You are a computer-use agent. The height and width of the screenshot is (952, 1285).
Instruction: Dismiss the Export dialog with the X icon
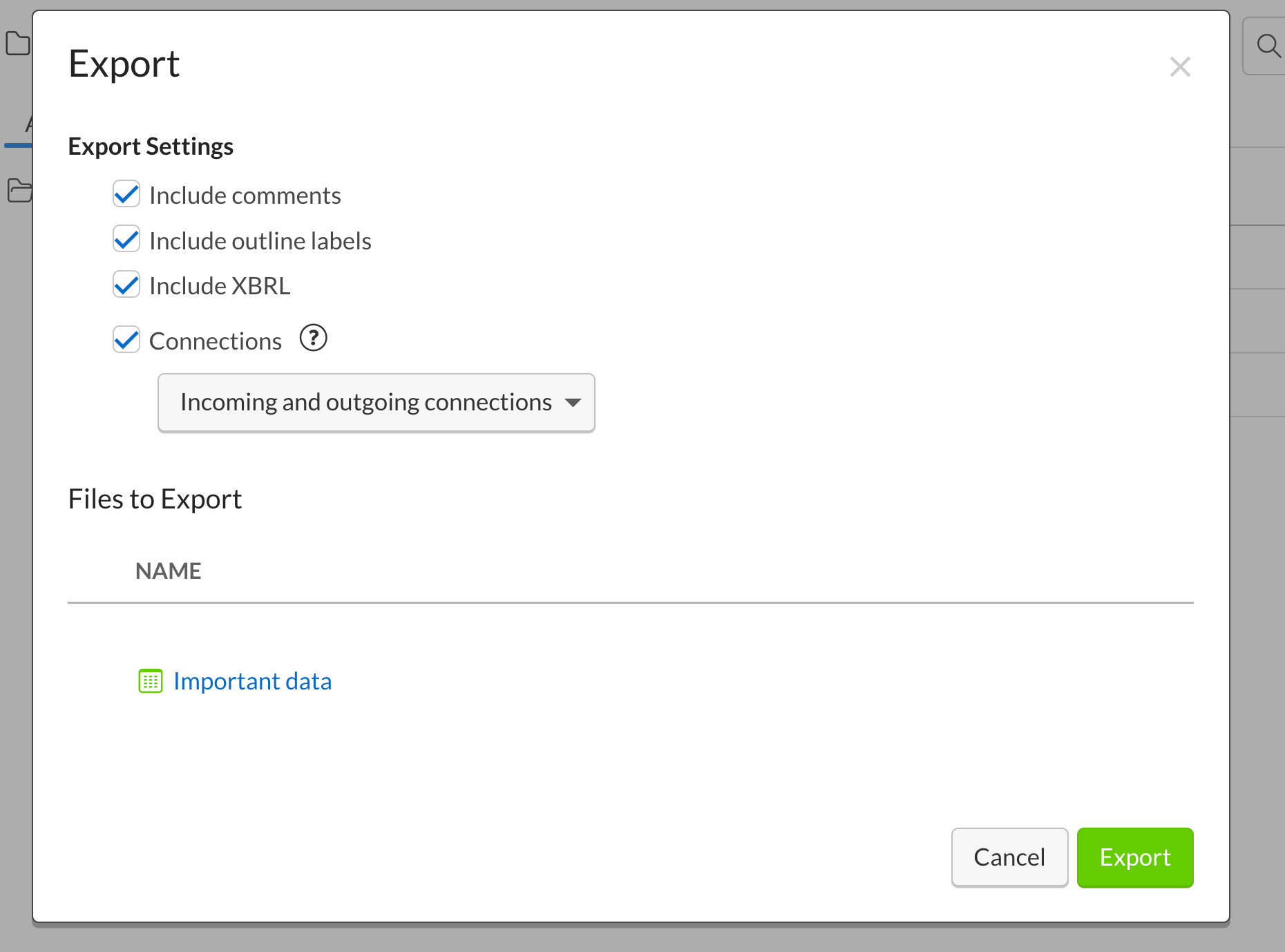coord(1180,67)
